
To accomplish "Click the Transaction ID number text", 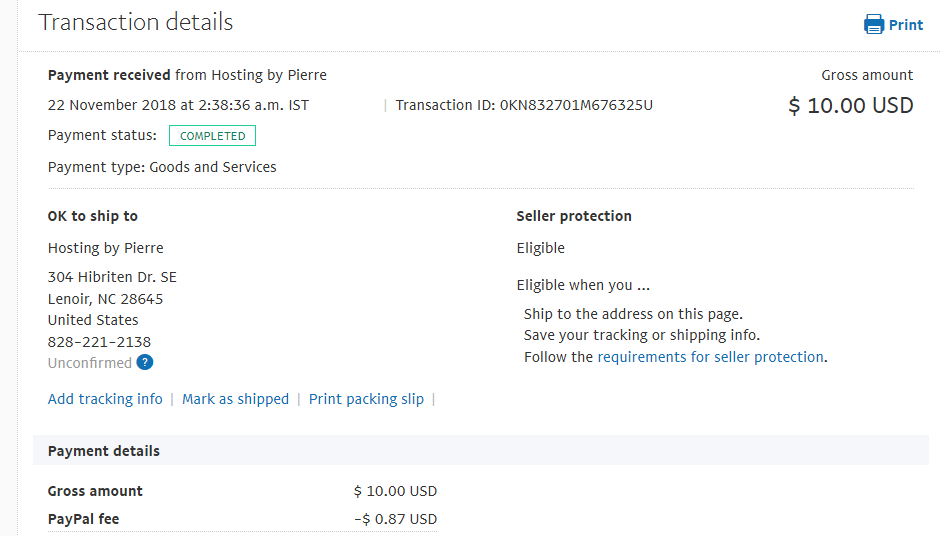I will point(576,106).
